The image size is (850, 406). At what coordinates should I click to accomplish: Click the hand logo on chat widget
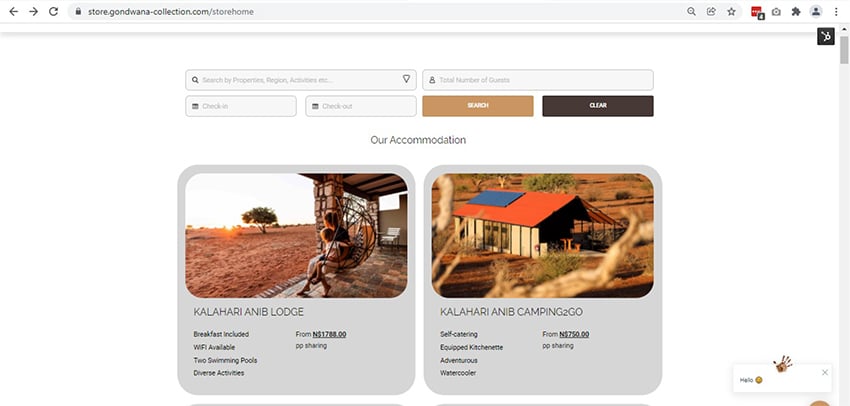pos(783,364)
